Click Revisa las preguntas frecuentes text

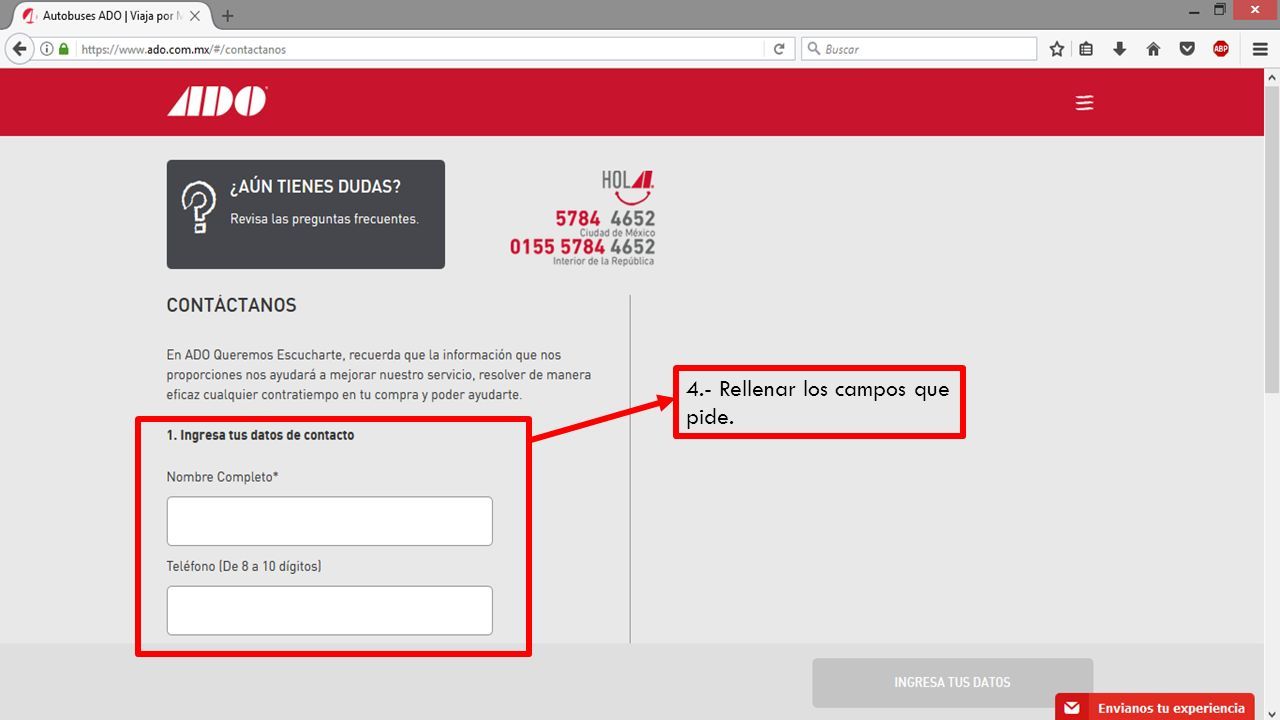tap(324, 219)
